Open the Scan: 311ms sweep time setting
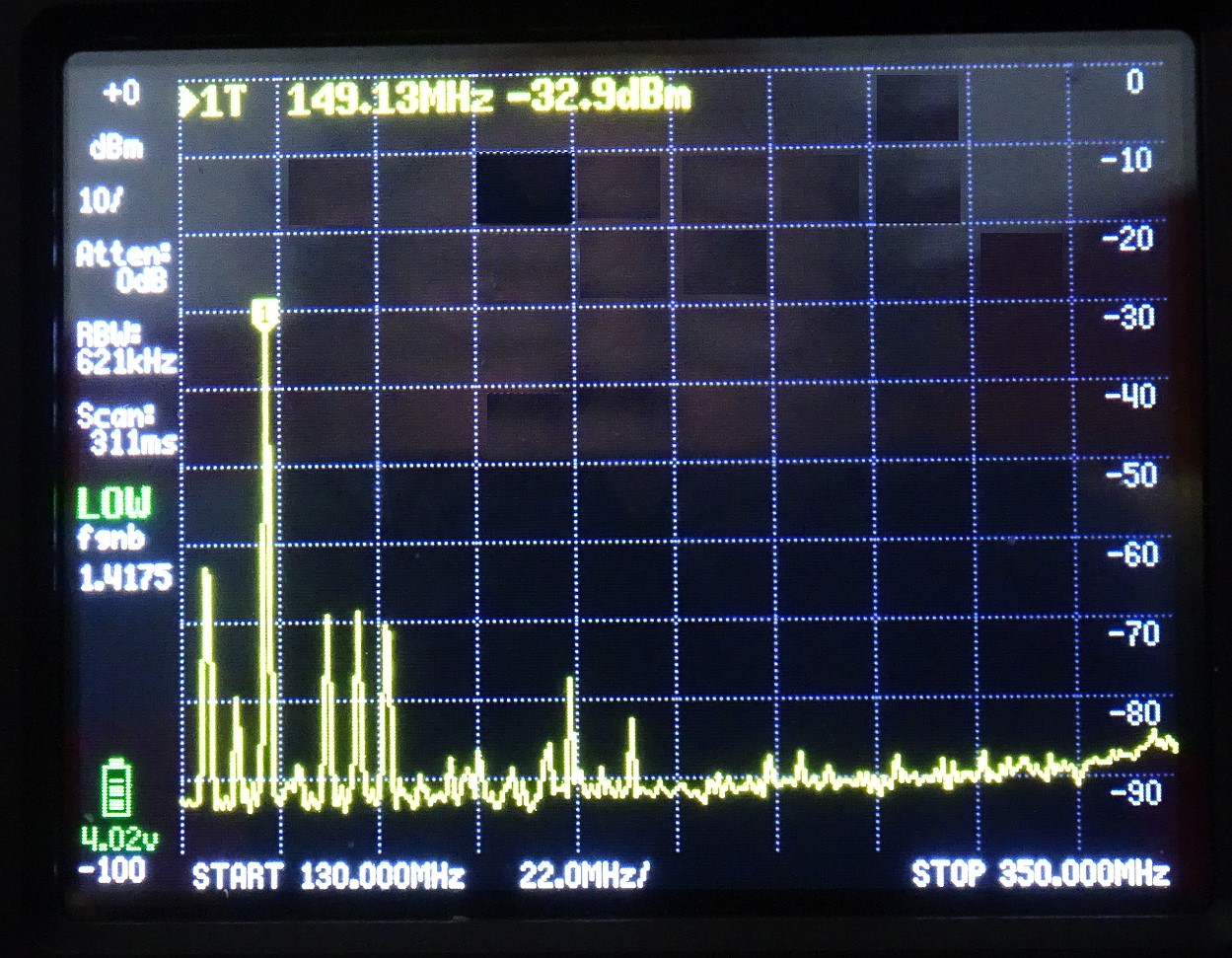The width and height of the screenshot is (1232, 958). [126, 429]
